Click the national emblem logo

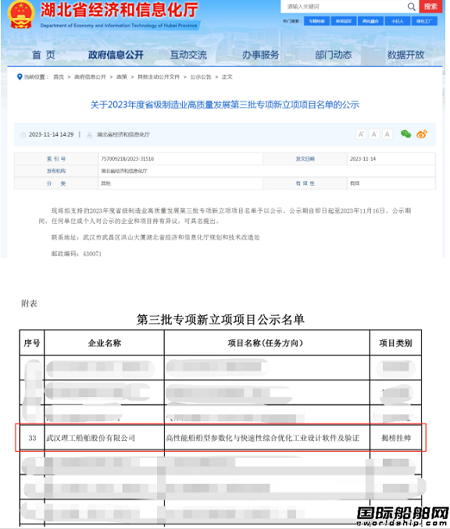point(21,14)
